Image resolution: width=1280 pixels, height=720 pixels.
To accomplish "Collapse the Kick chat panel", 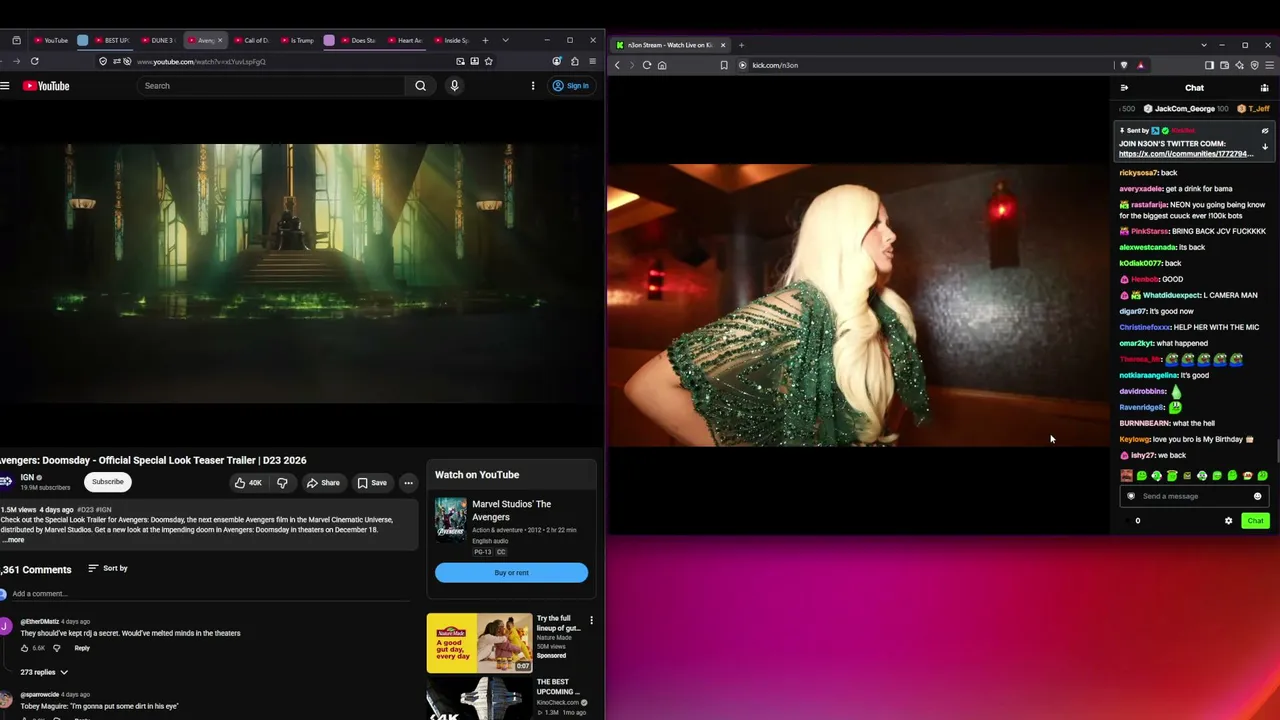I will point(1124,88).
